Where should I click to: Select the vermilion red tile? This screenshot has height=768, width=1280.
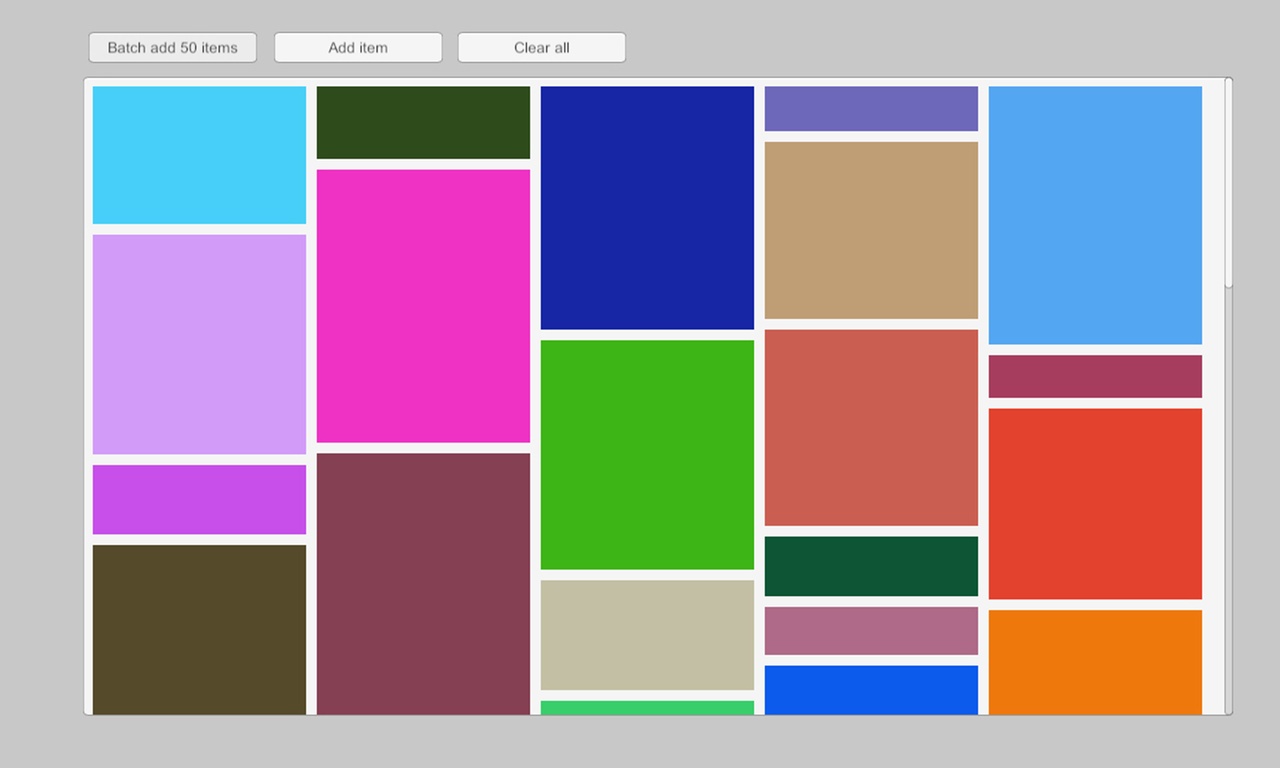(x=1095, y=504)
